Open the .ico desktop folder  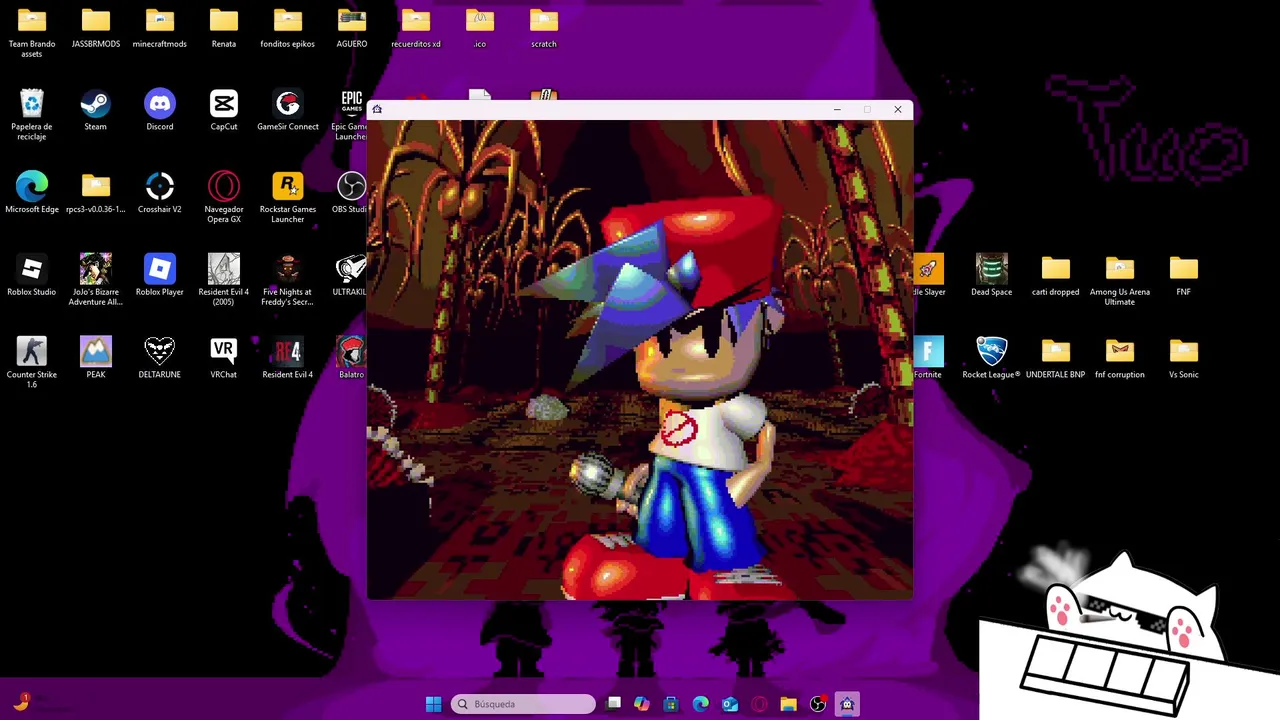click(479, 27)
